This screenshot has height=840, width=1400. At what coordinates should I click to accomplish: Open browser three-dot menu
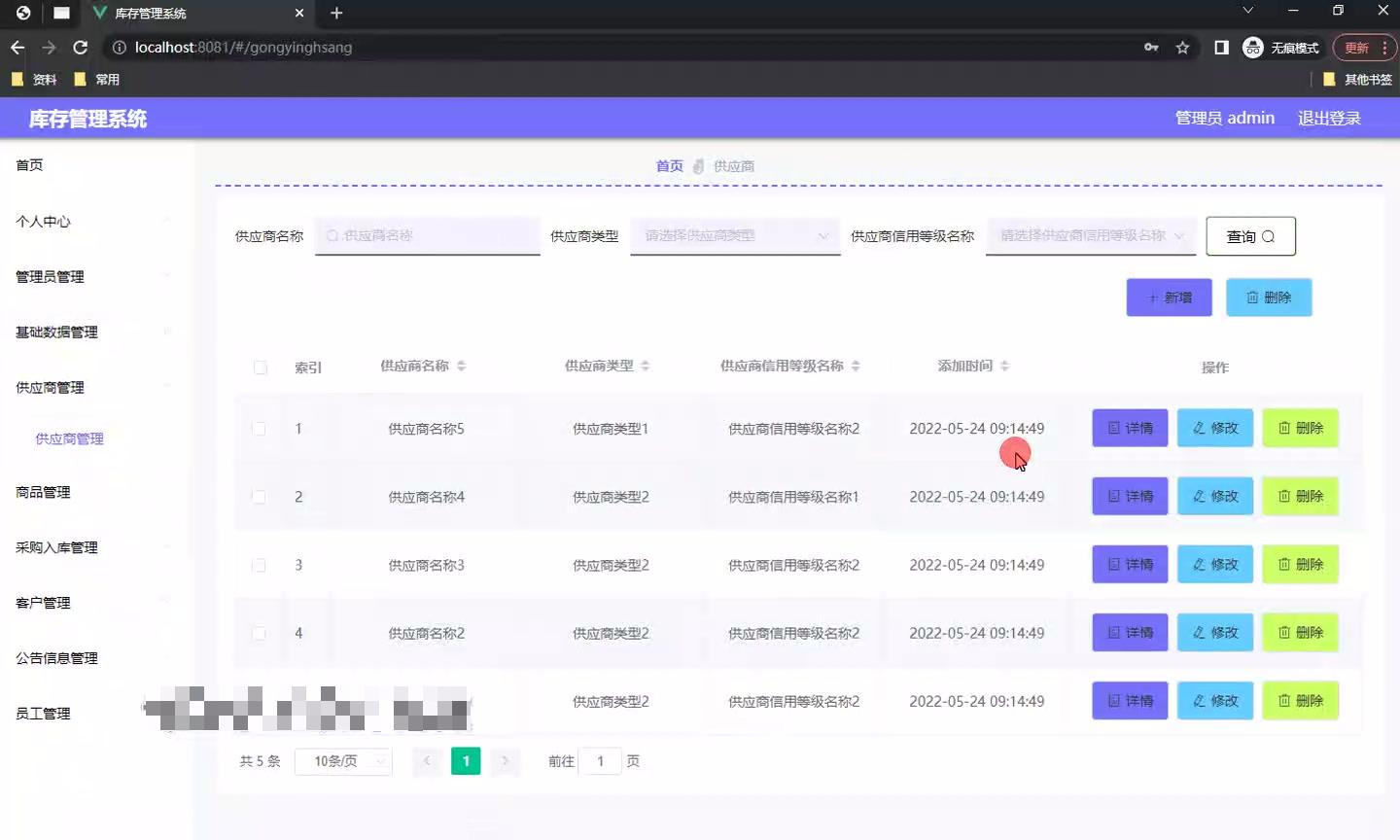1384,47
